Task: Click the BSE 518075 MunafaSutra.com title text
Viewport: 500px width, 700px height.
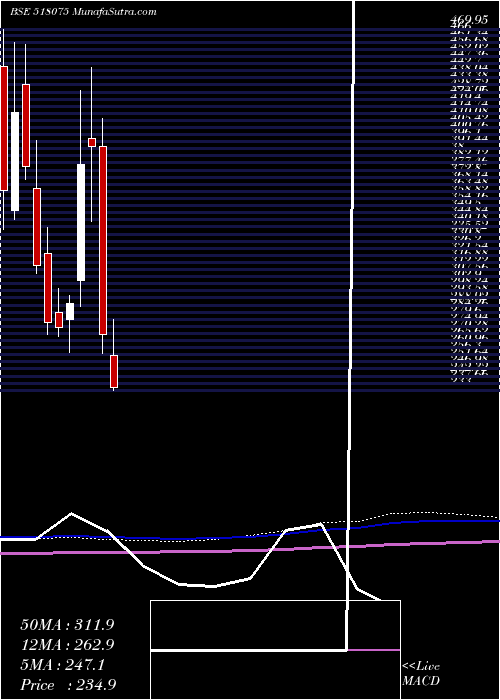Action: click(83, 12)
